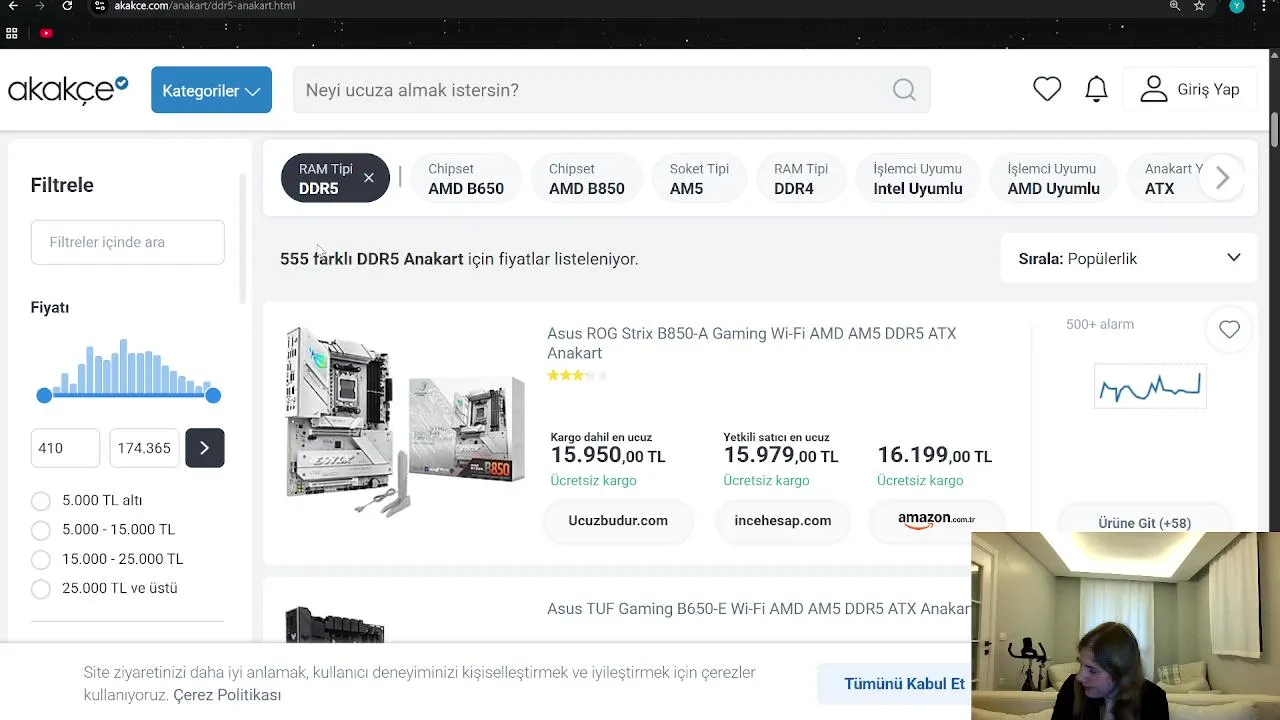
Task: Click the 16.199,00 TL price
Action: pos(934,456)
